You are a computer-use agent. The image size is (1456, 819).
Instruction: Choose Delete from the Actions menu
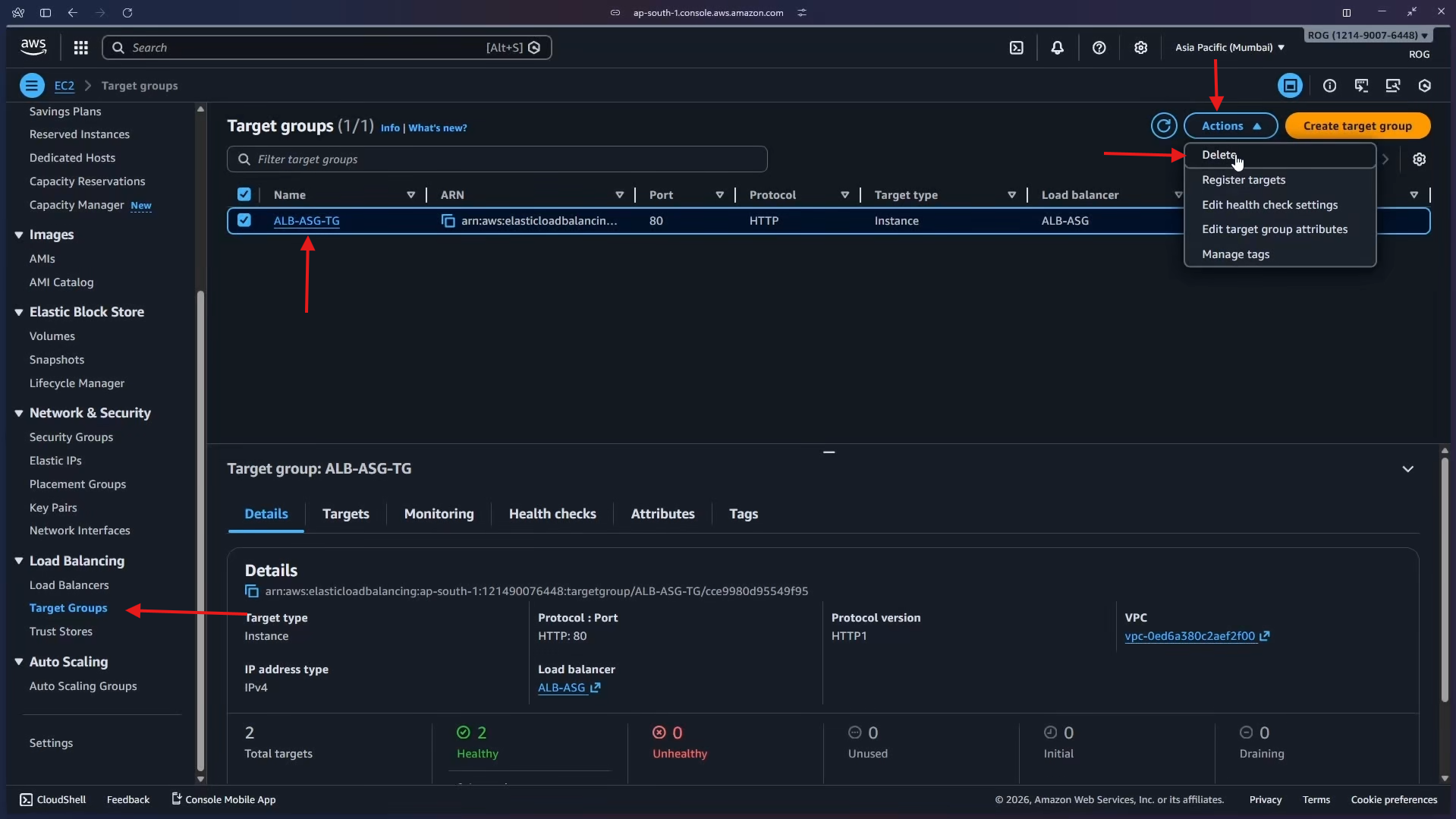click(x=1219, y=155)
